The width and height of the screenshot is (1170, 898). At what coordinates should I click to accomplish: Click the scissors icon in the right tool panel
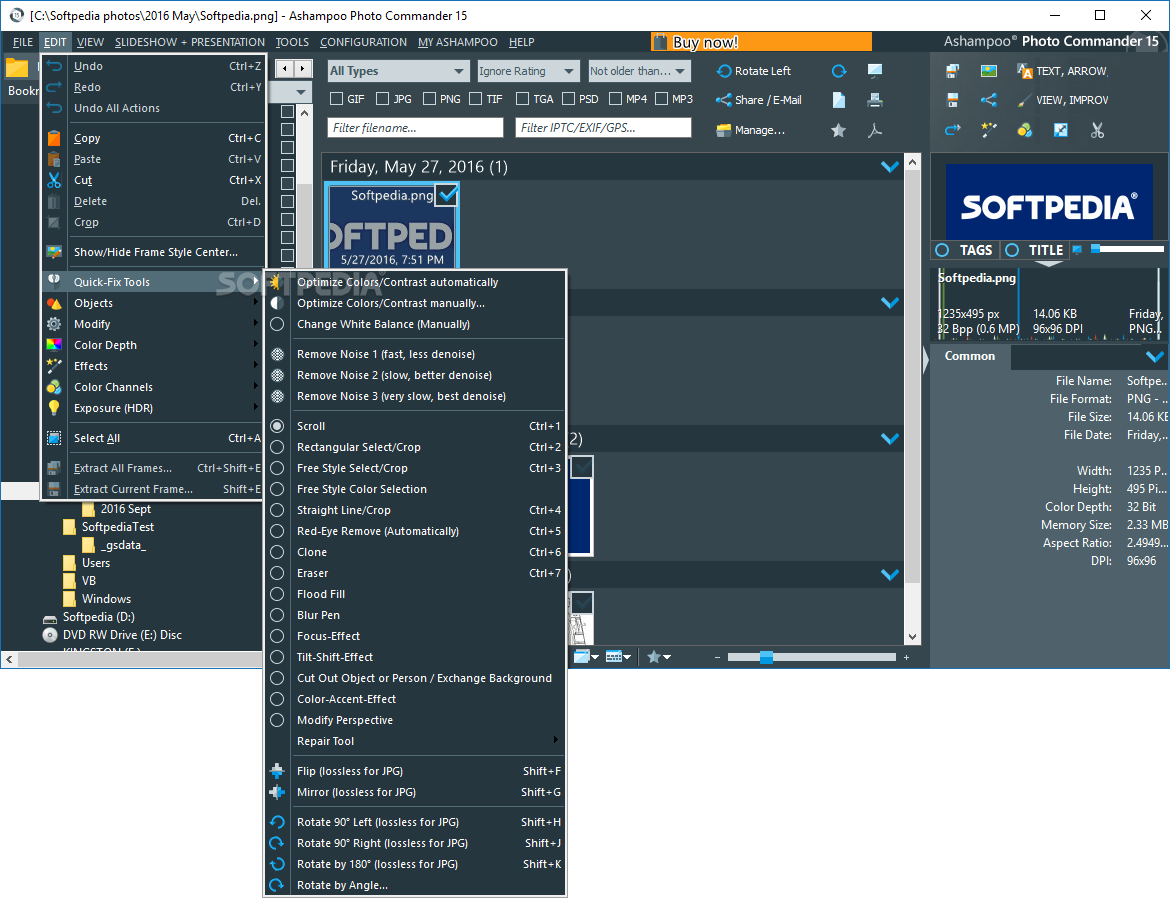pos(1097,131)
